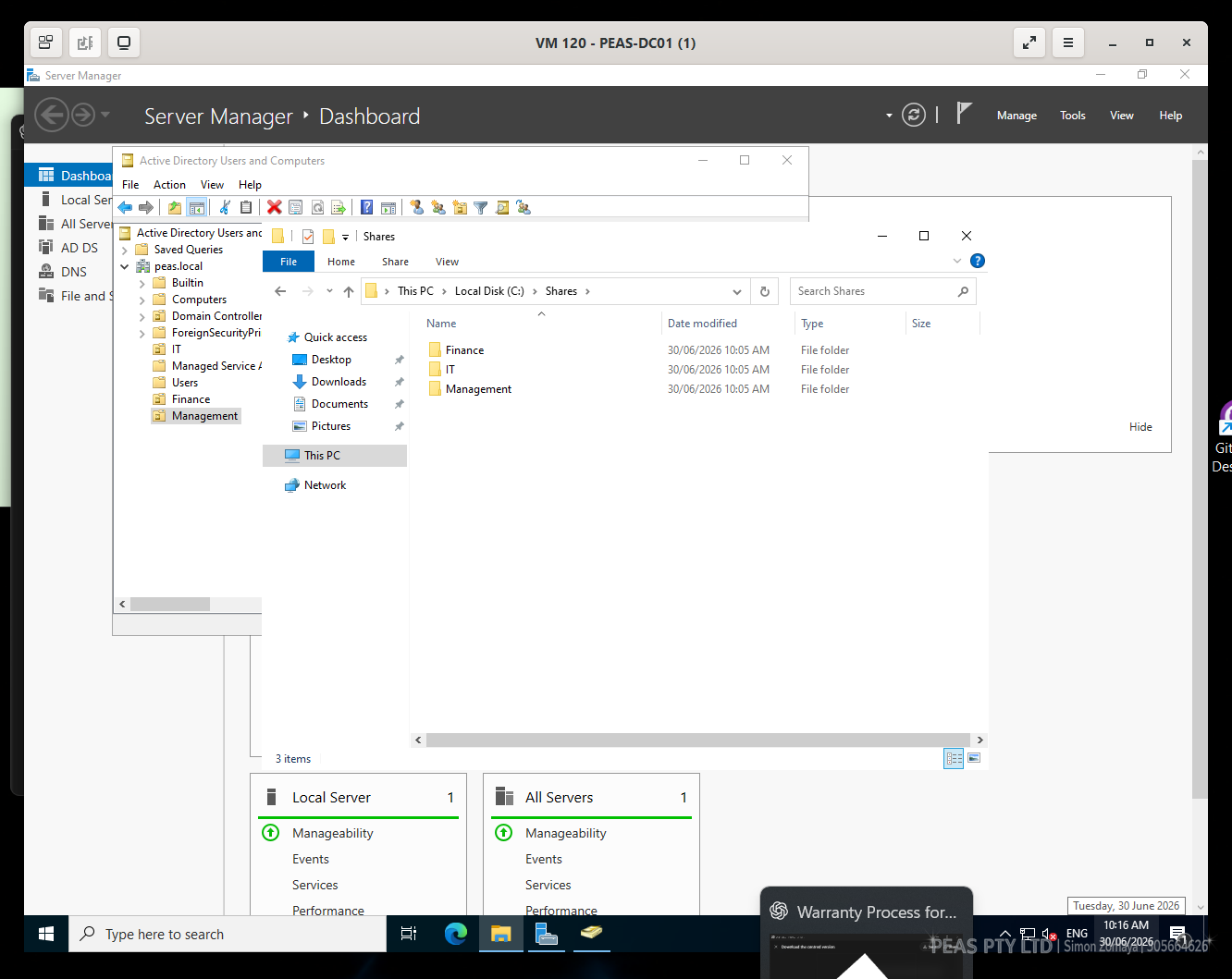Click the blue Help question mark toolbar icon
Image resolution: width=1232 pixels, height=979 pixels.
[367, 208]
